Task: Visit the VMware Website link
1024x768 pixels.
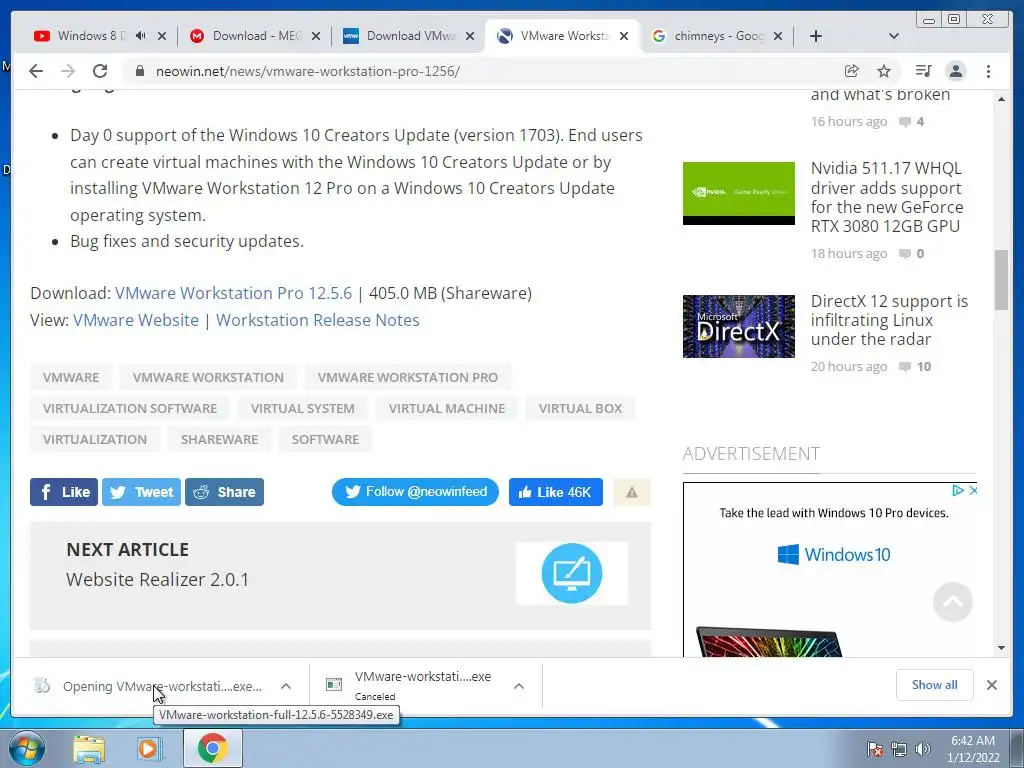Action: (136, 320)
